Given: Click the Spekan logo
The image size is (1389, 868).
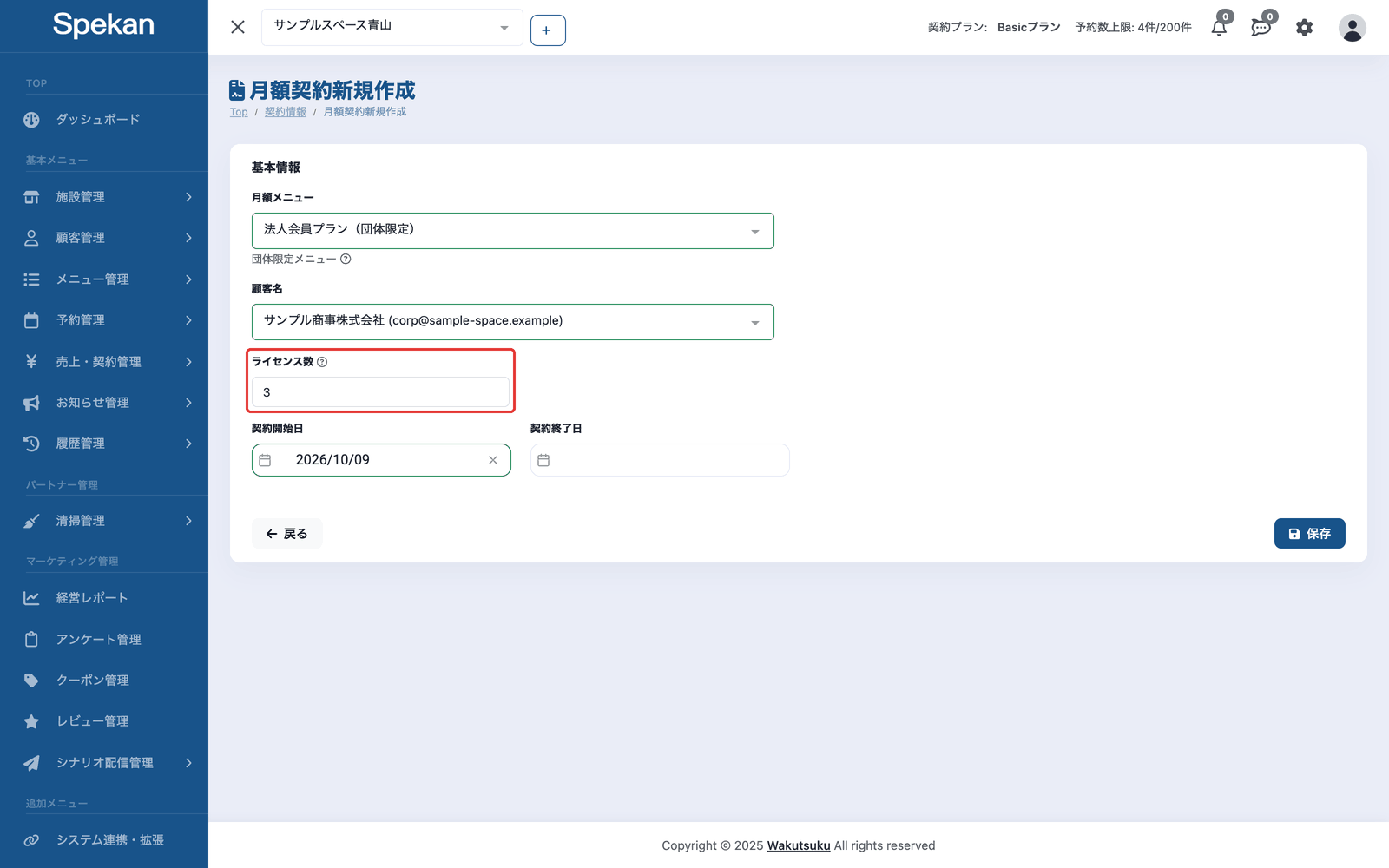Looking at the screenshot, I should coord(103,25).
